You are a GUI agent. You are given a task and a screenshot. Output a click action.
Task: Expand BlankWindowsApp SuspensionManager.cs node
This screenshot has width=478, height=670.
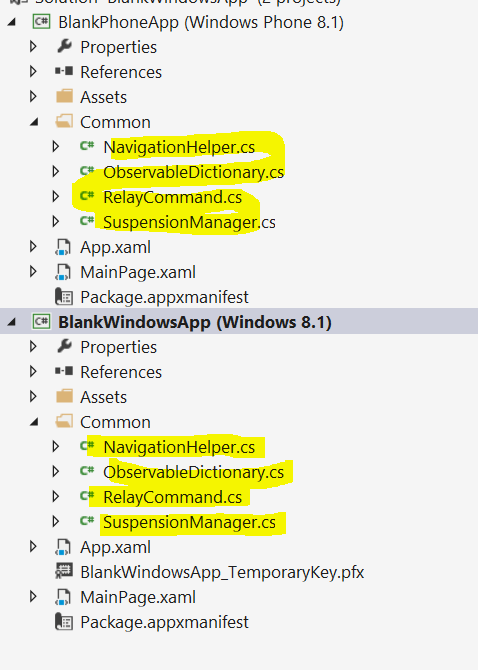[56, 521]
